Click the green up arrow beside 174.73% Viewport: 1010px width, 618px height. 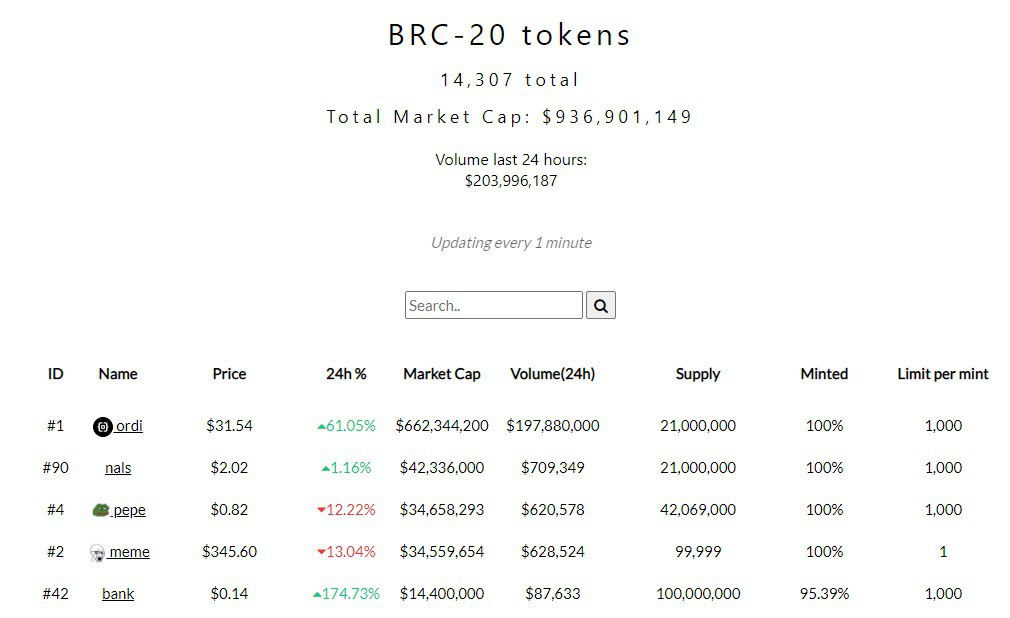pyautogui.click(x=317, y=595)
